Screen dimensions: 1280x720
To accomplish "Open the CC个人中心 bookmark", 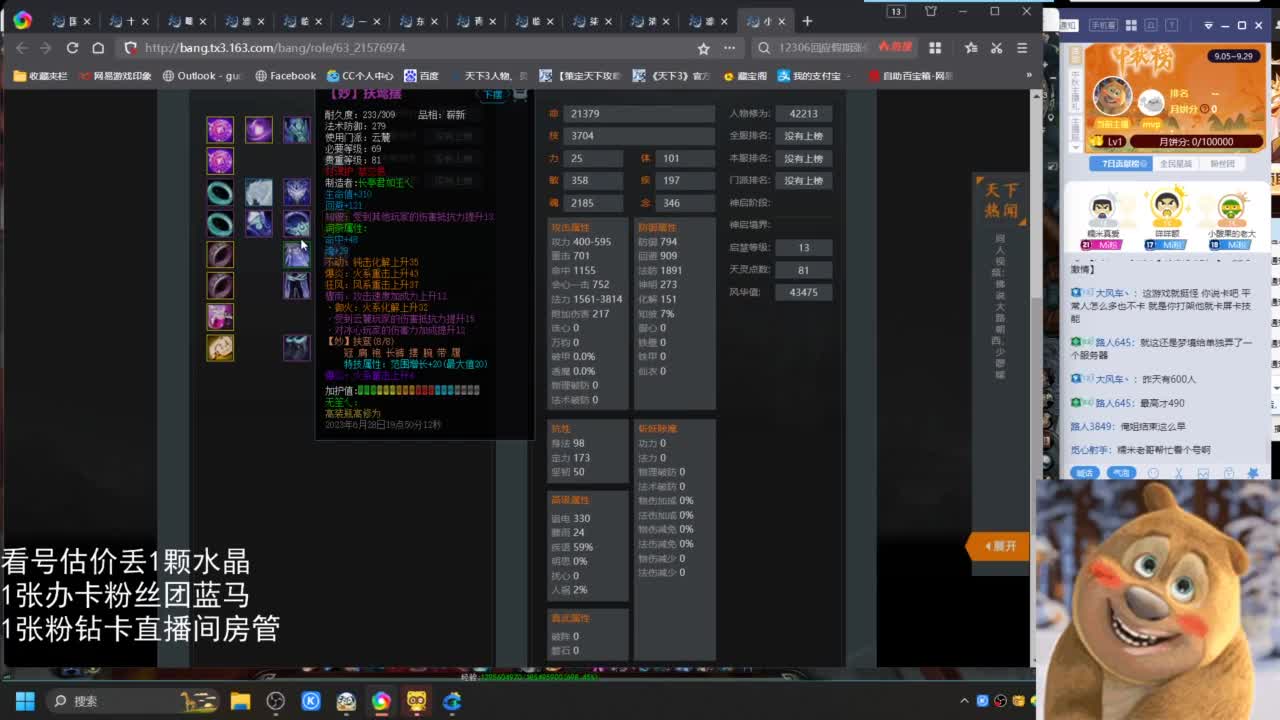I will pyautogui.click(x=360, y=76).
